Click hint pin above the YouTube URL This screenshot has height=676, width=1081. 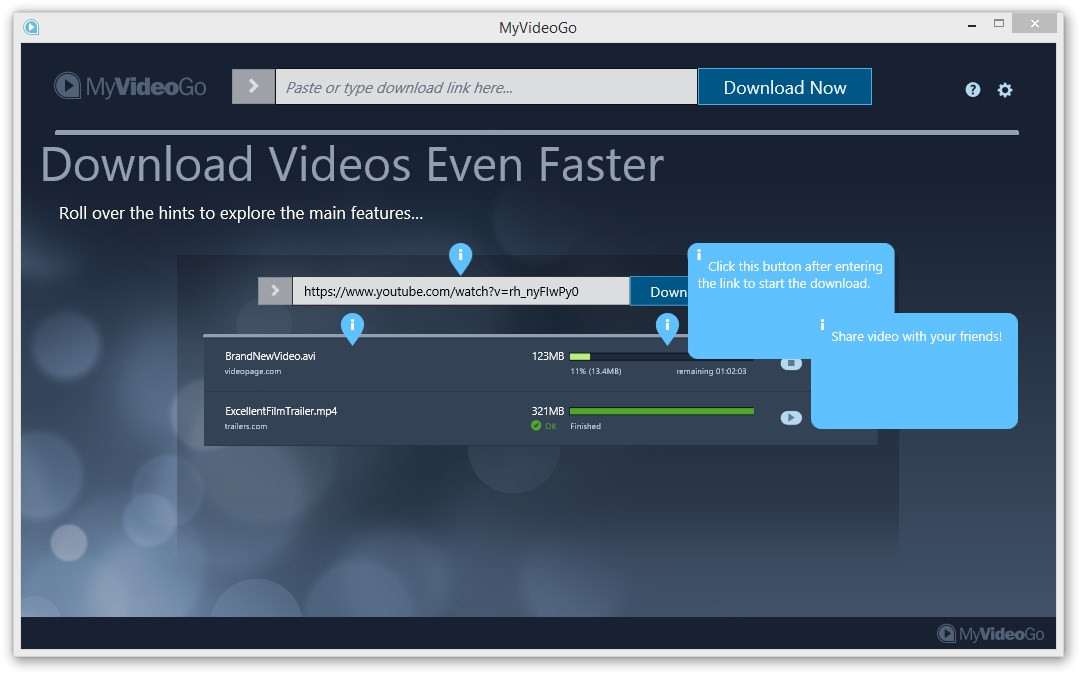click(461, 258)
